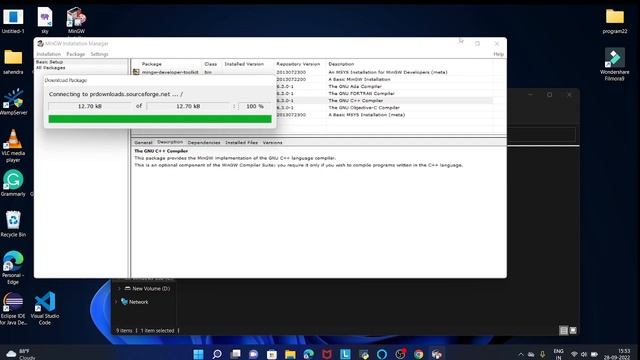Open the Recycle Bin
Viewport: 640px width, 360px height.
point(13,224)
